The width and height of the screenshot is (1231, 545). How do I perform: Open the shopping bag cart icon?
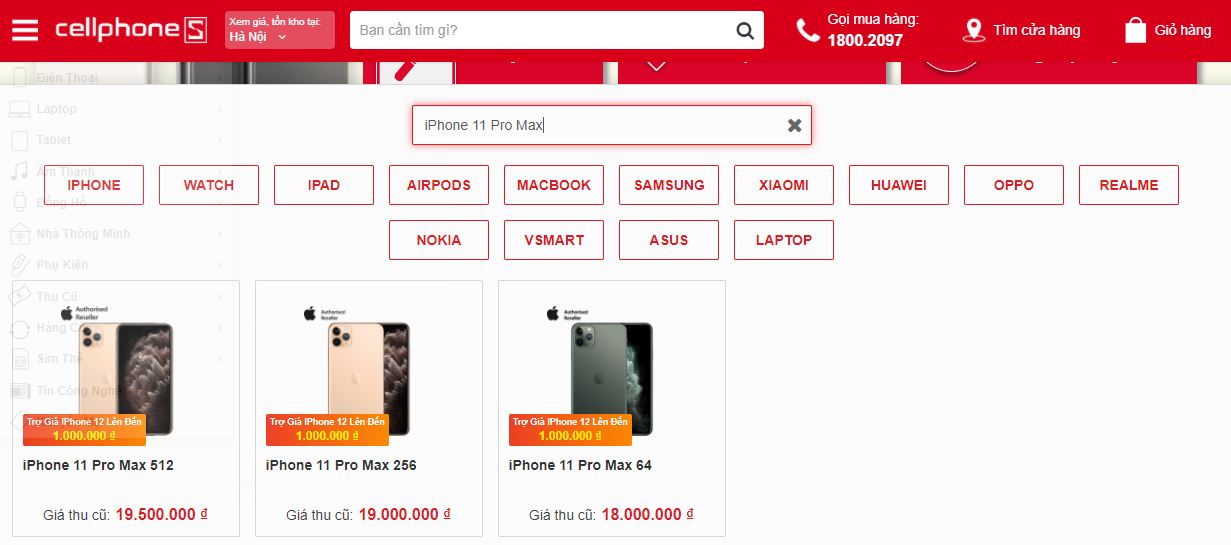click(1135, 30)
